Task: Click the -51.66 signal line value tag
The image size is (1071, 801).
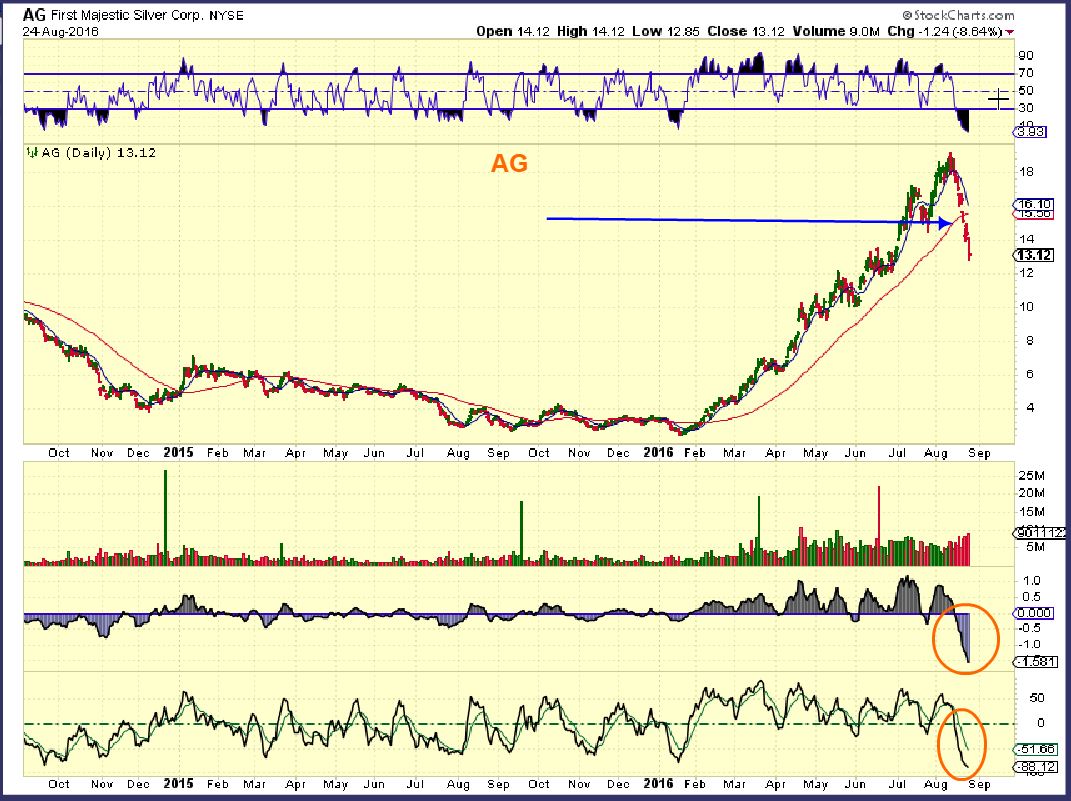Action: point(1037,749)
